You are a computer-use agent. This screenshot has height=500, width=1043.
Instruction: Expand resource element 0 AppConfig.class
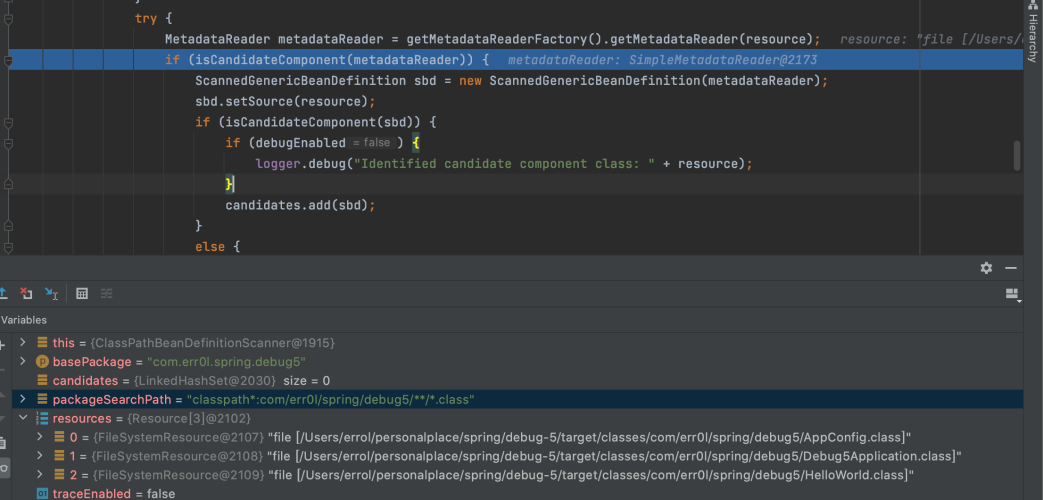pyautogui.click(x=40, y=437)
